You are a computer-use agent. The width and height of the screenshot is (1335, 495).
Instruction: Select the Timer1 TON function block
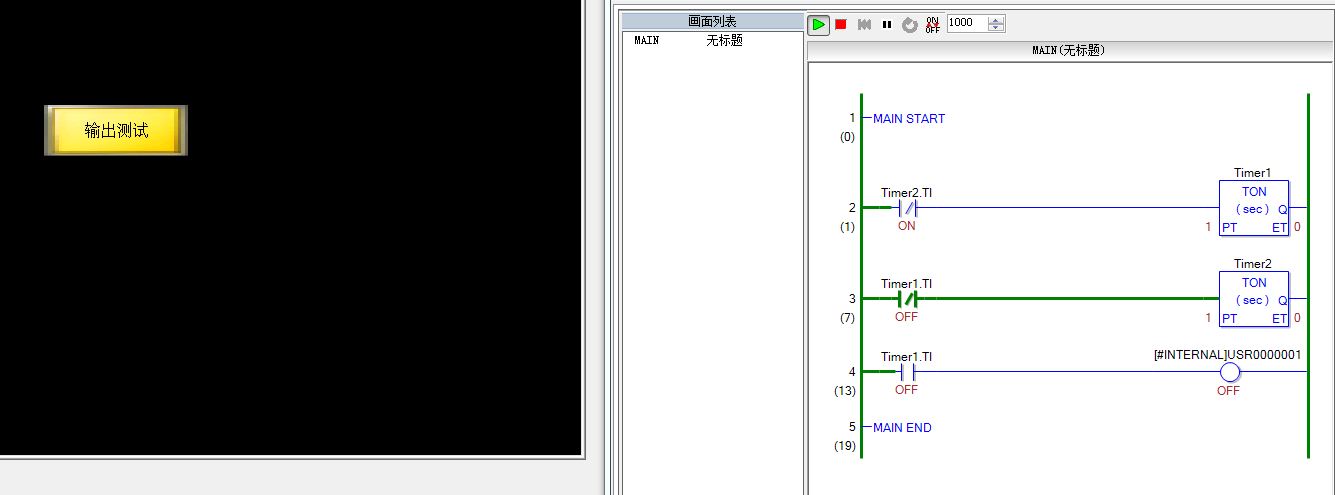1253,208
